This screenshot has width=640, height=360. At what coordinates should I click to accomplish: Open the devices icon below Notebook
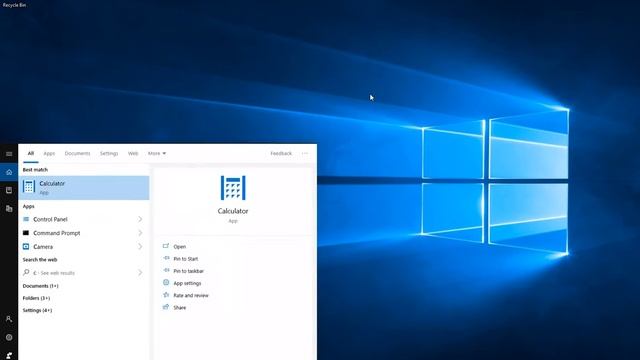9,209
